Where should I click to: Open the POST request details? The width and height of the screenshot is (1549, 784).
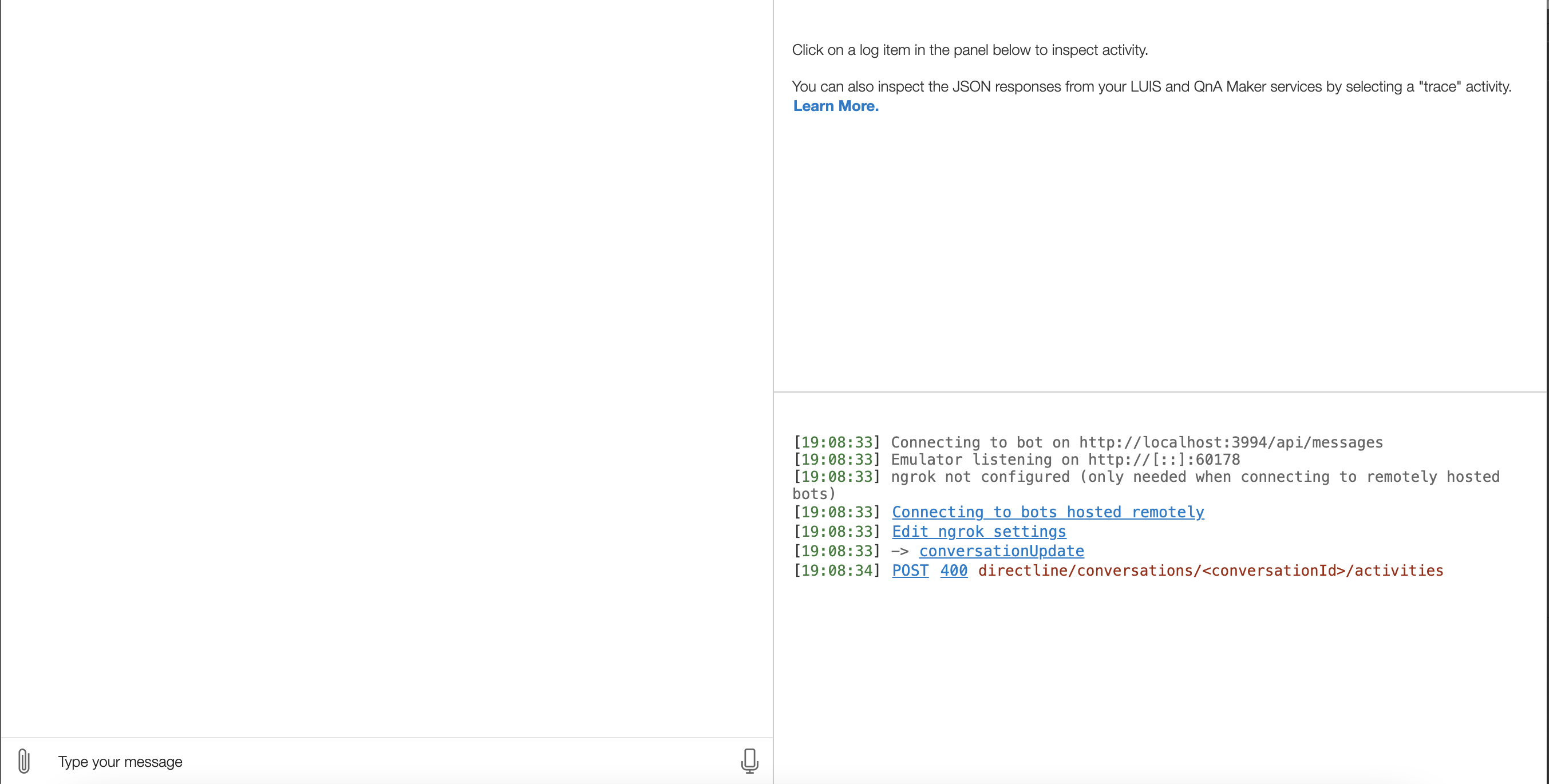click(909, 571)
